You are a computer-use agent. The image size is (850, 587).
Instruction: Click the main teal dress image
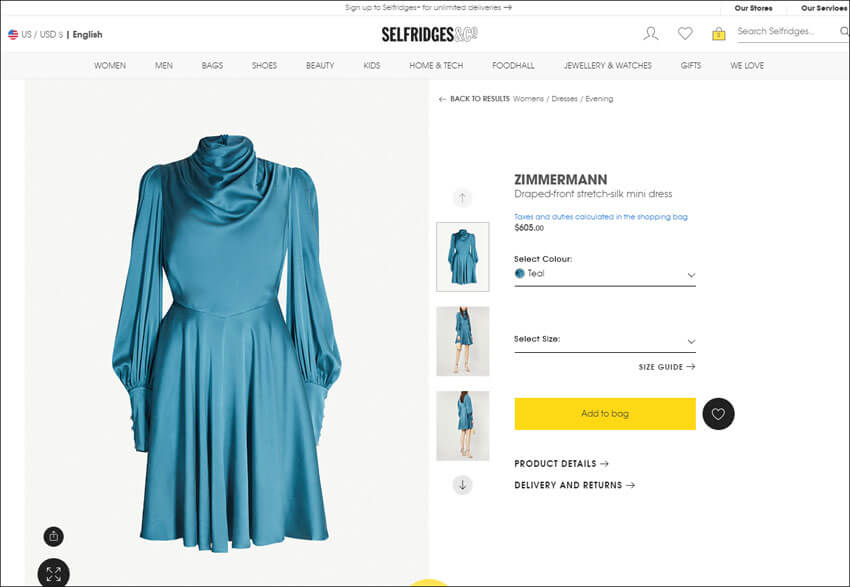coord(227,344)
